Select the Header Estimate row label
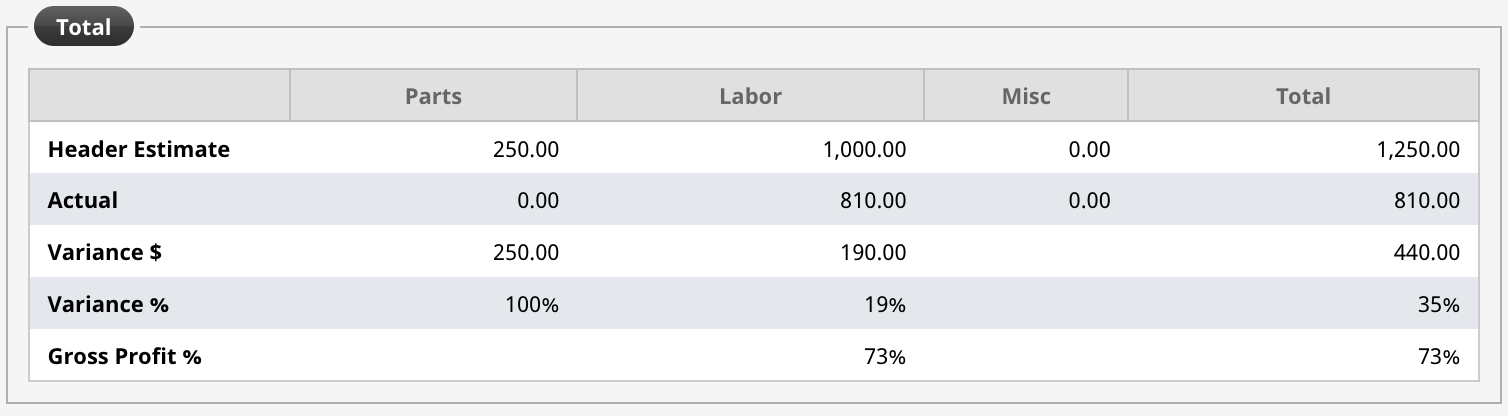1508x416 pixels. click(x=139, y=149)
